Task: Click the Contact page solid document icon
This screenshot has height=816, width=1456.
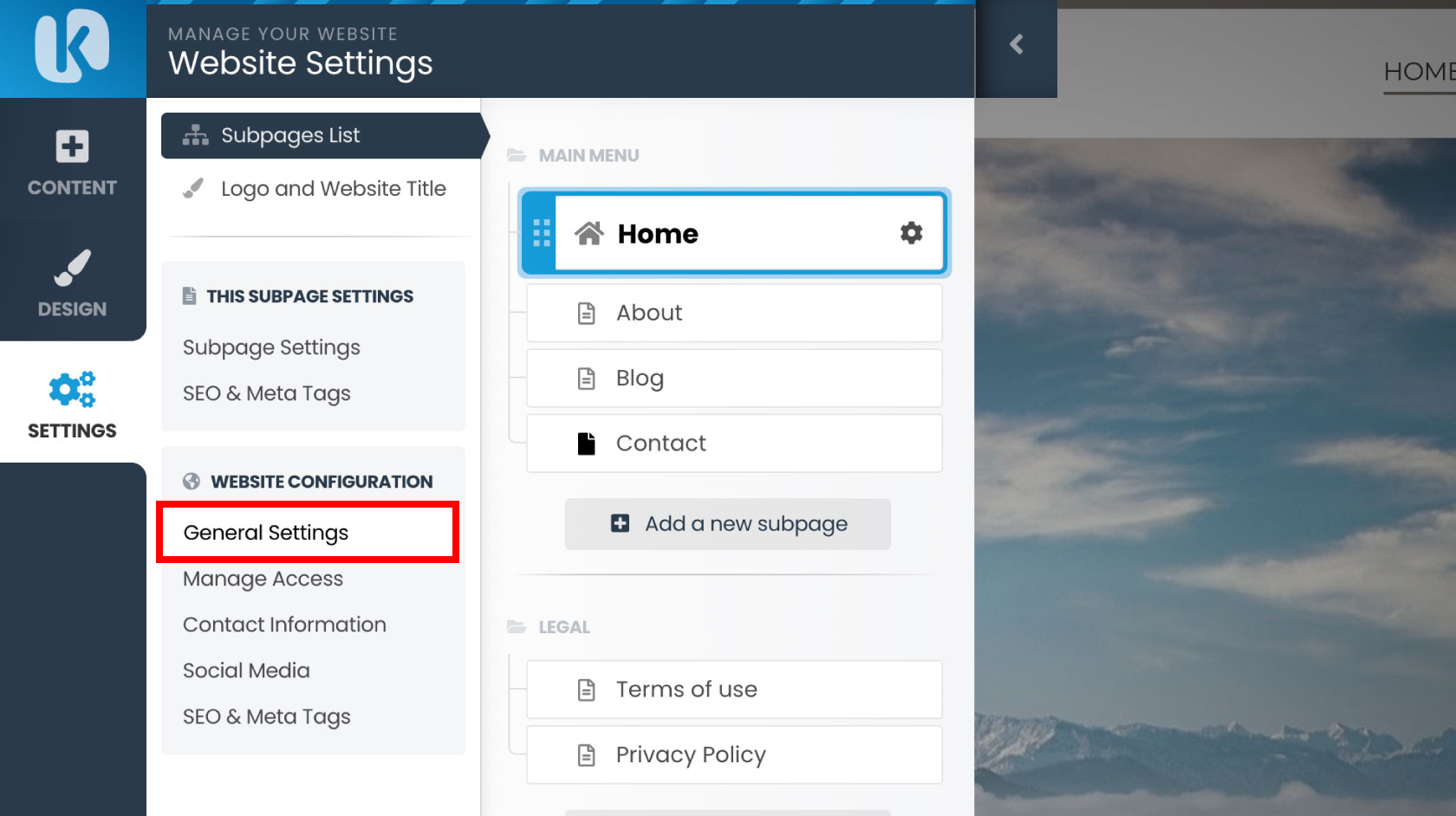Action: click(587, 444)
